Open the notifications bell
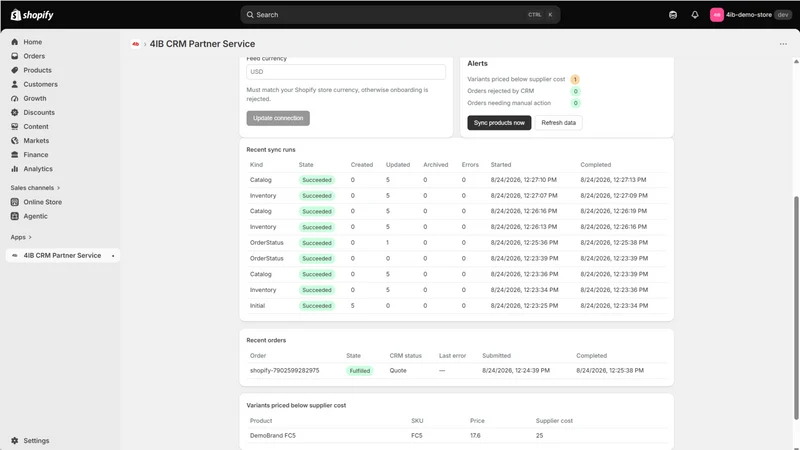The width and height of the screenshot is (800, 450). (695, 15)
